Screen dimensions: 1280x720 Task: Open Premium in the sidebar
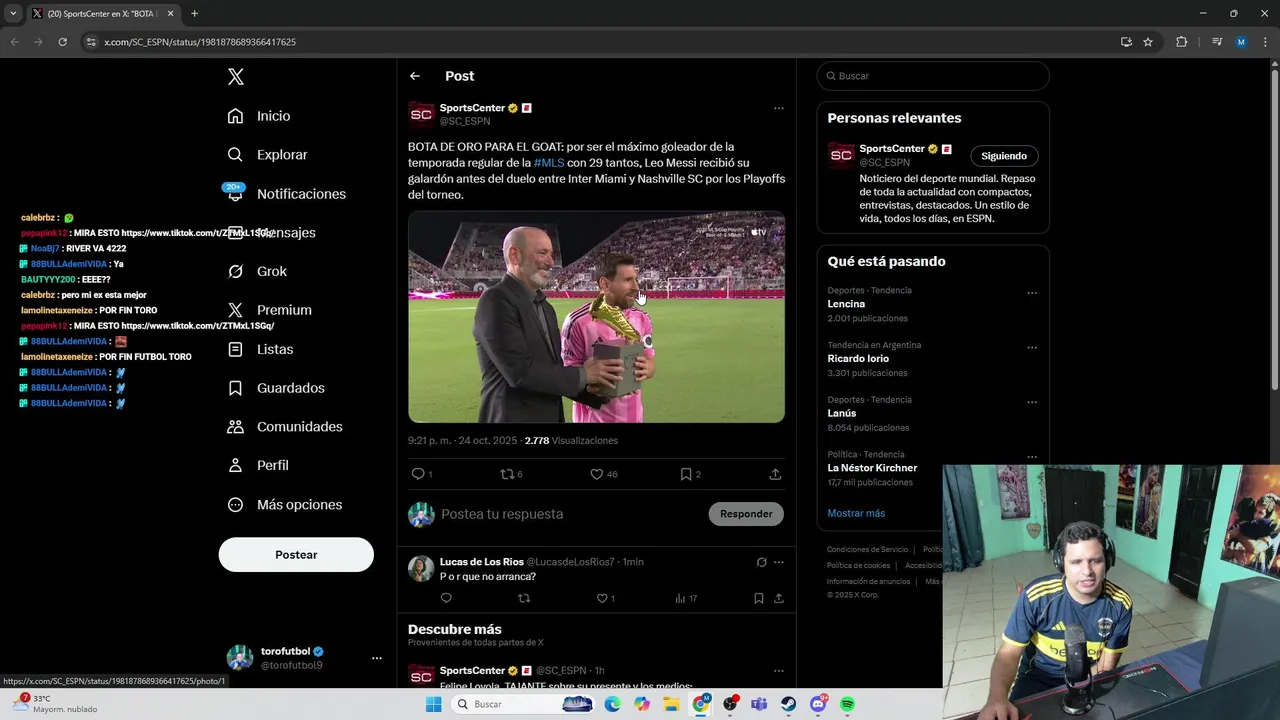pyautogui.click(x=269, y=310)
